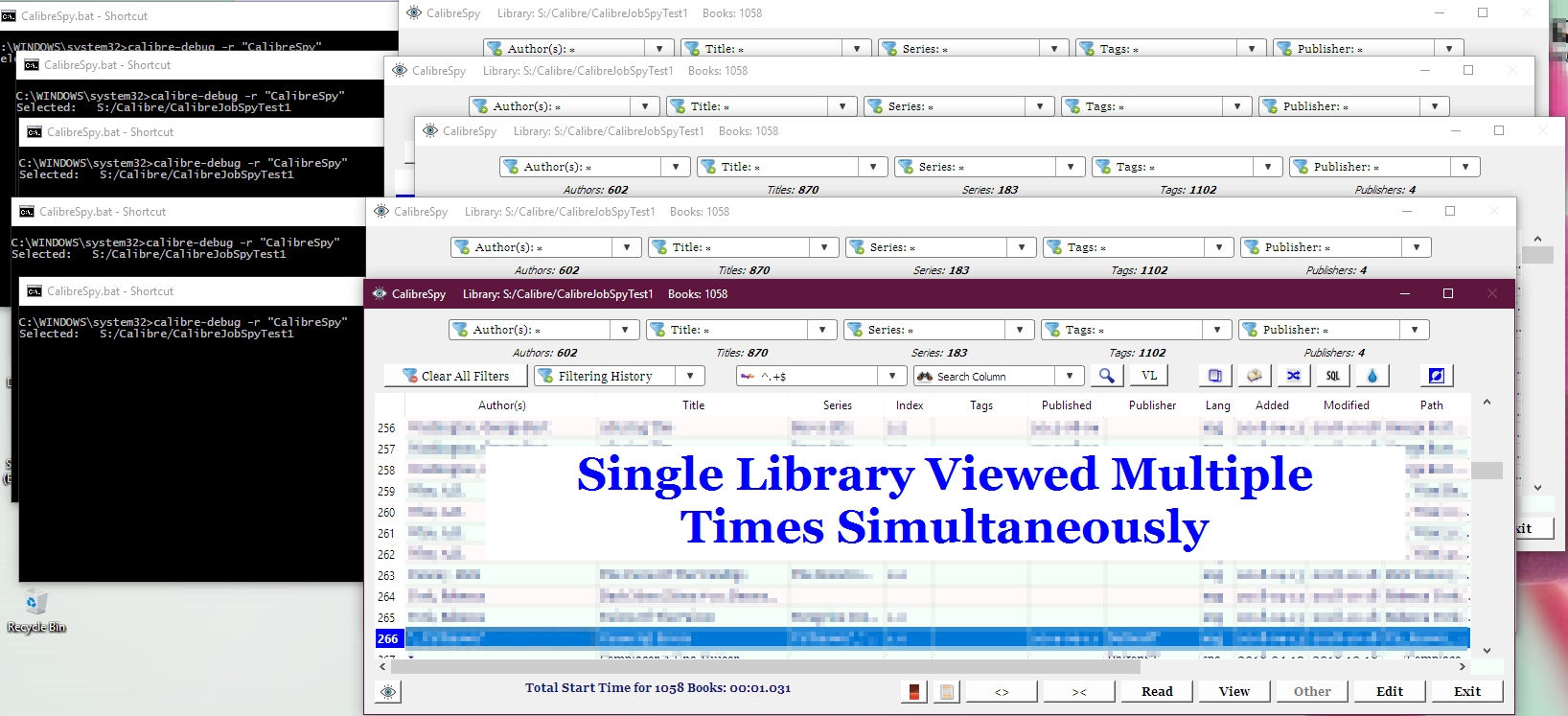
Task: Click the Lang column header
Action: click(x=1217, y=405)
